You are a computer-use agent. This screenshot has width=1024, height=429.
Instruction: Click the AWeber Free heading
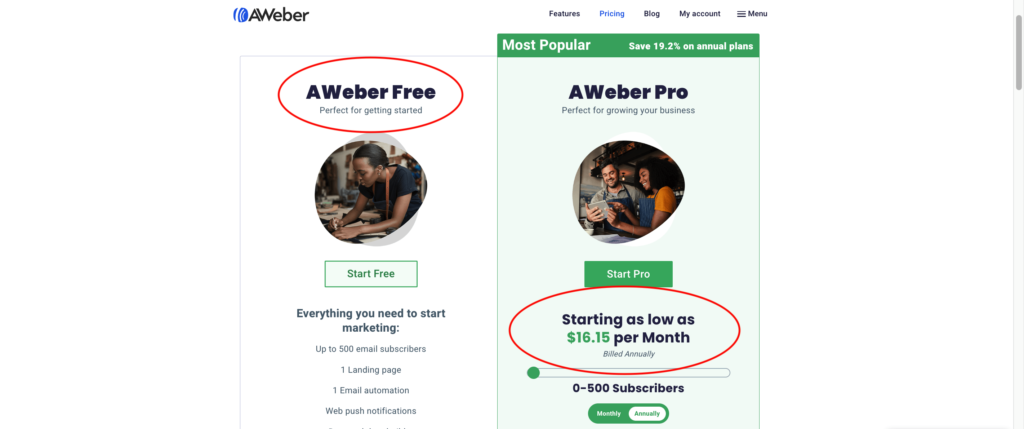371,92
